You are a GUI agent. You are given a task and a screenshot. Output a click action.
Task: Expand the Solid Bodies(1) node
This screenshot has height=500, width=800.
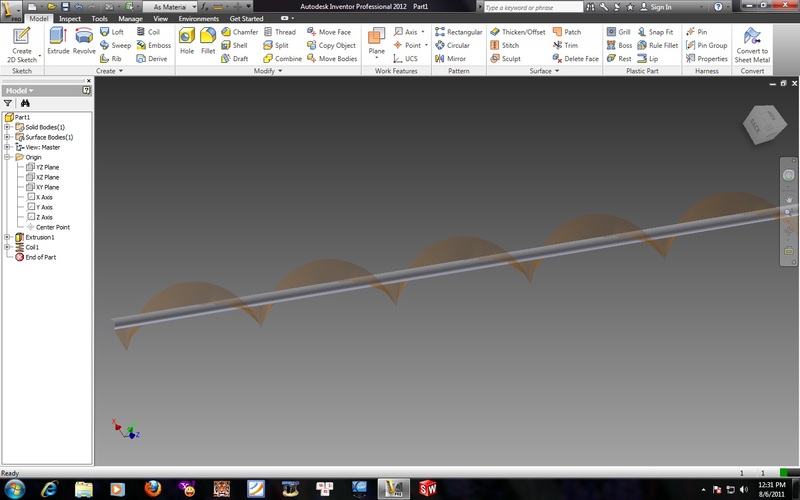pos(7,127)
